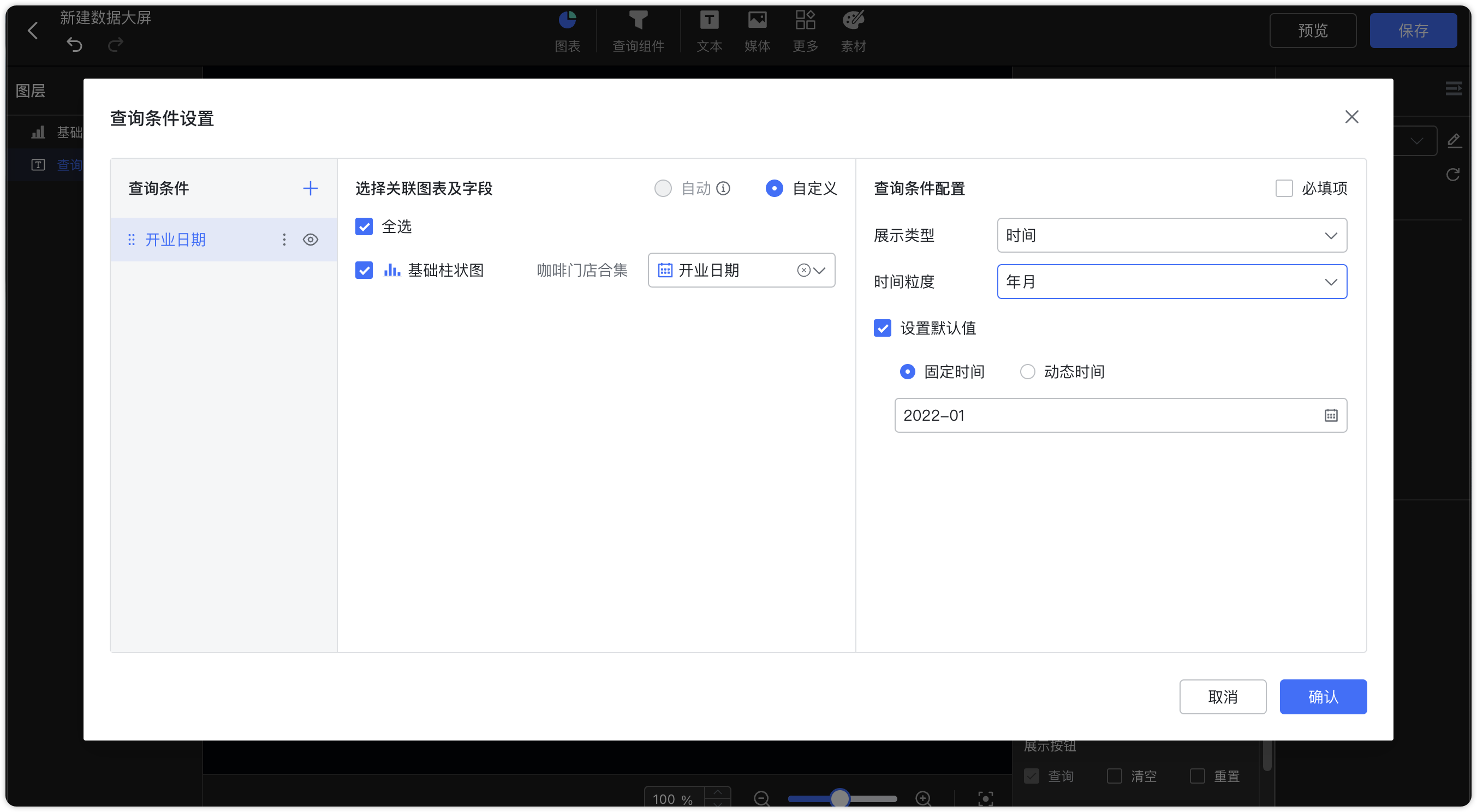Undo the last action
Image resolution: width=1477 pixels, height=812 pixels.
coord(75,44)
